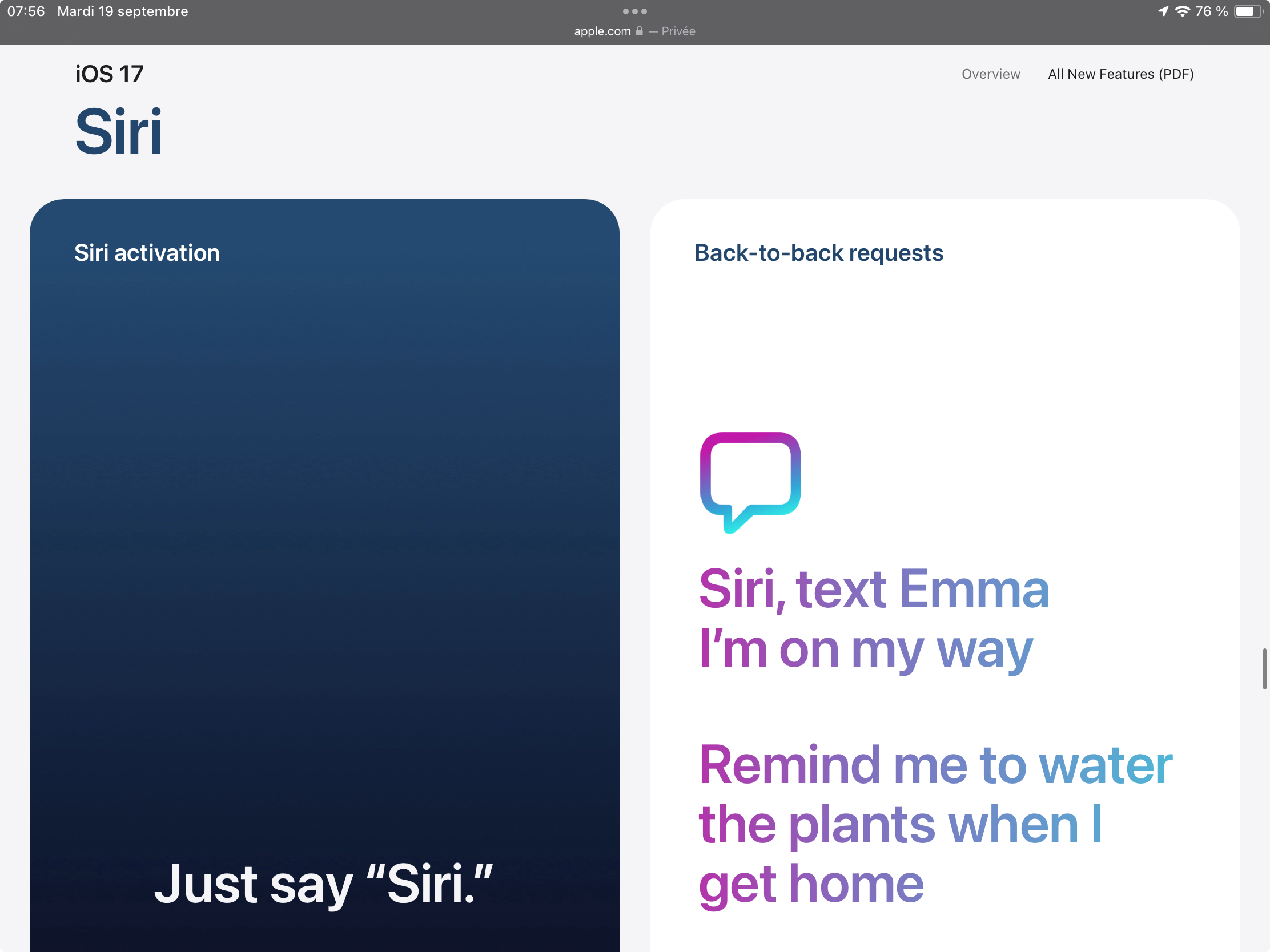The width and height of the screenshot is (1270, 952).
Task: Click the 'Just say Siri' text
Action: pyautogui.click(x=324, y=884)
